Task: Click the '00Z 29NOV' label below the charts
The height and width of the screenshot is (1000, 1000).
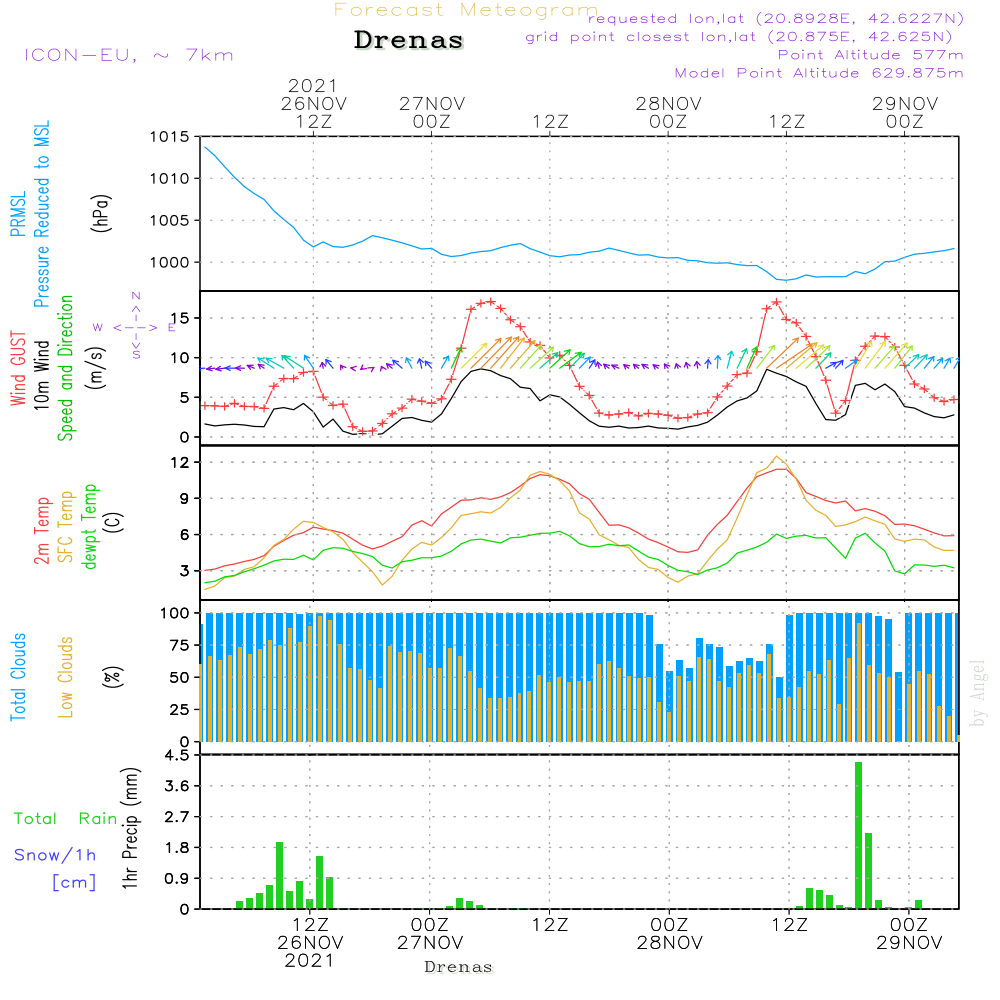Action: pos(909,934)
